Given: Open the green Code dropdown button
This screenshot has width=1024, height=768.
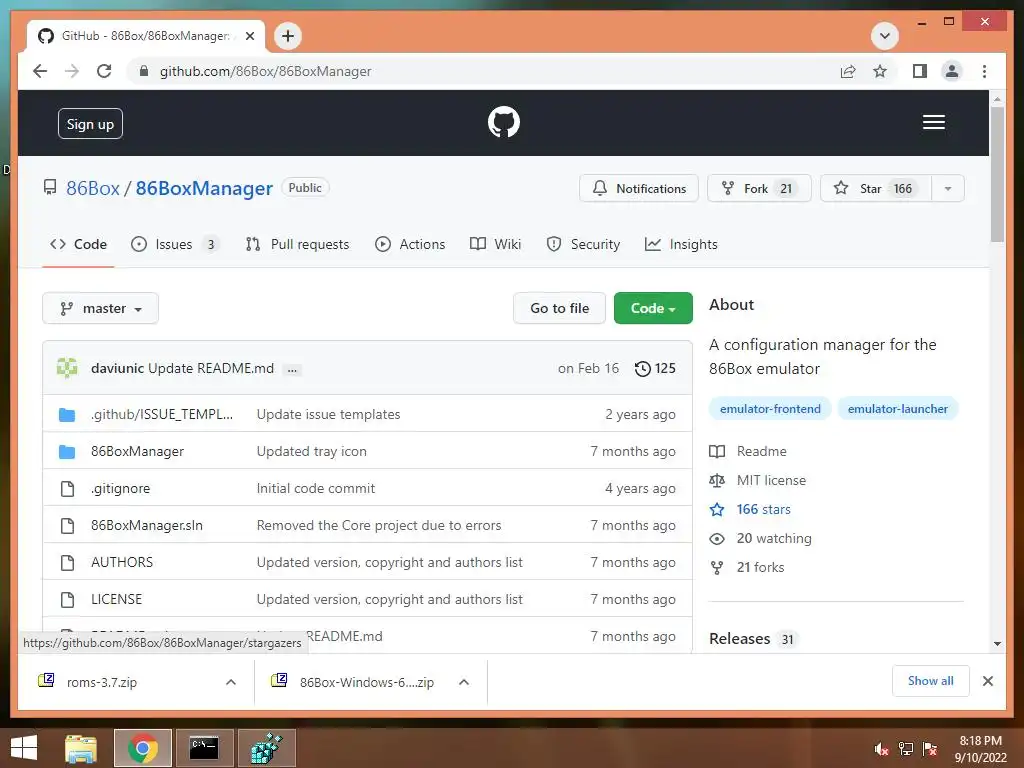Looking at the screenshot, I should pyautogui.click(x=652, y=308).
